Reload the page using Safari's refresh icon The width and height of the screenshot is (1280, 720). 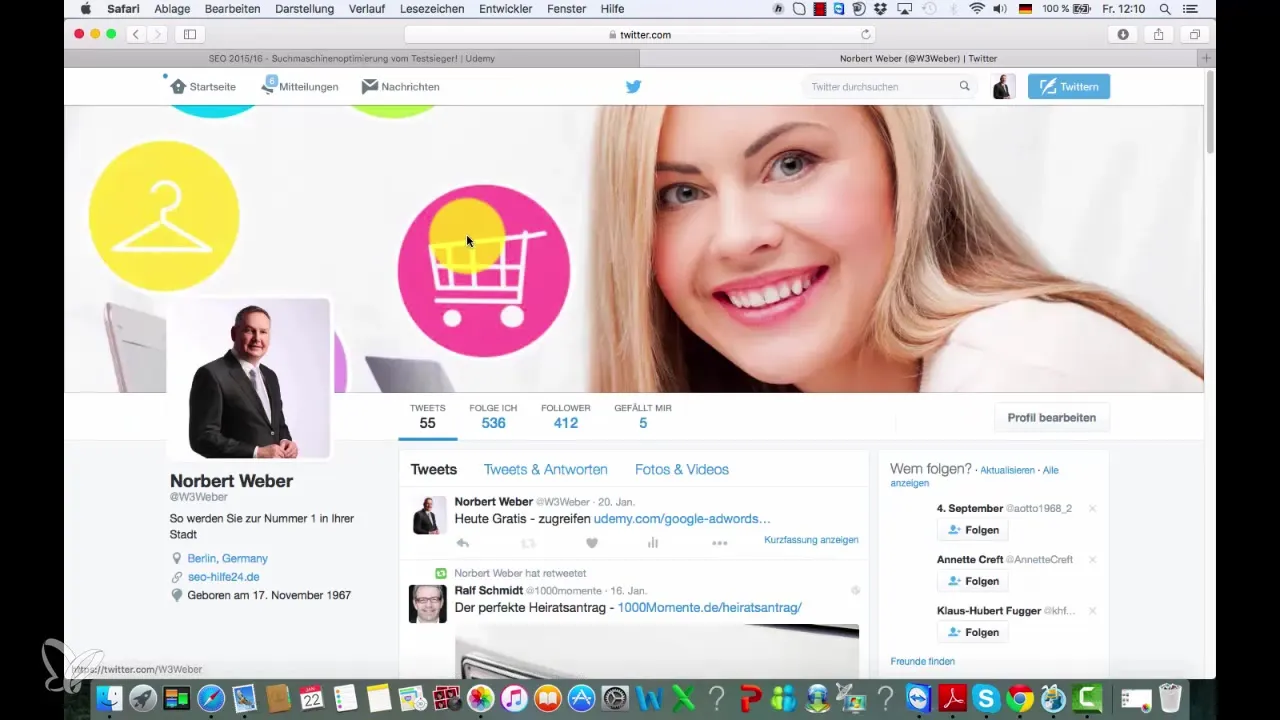click(866, 34)
